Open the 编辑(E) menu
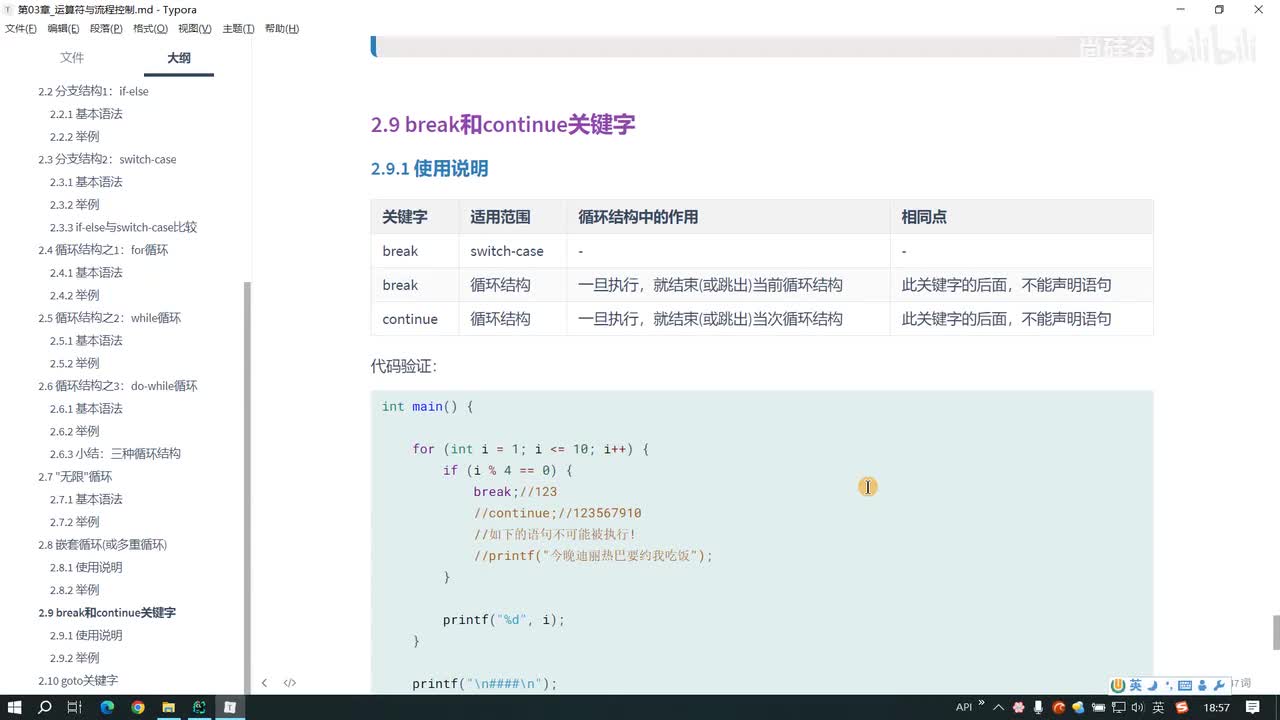 (64, 29)
